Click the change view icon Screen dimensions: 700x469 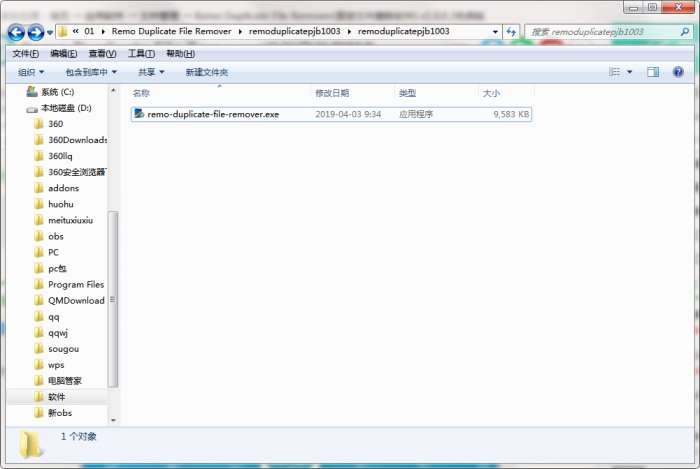coord(614,72)
